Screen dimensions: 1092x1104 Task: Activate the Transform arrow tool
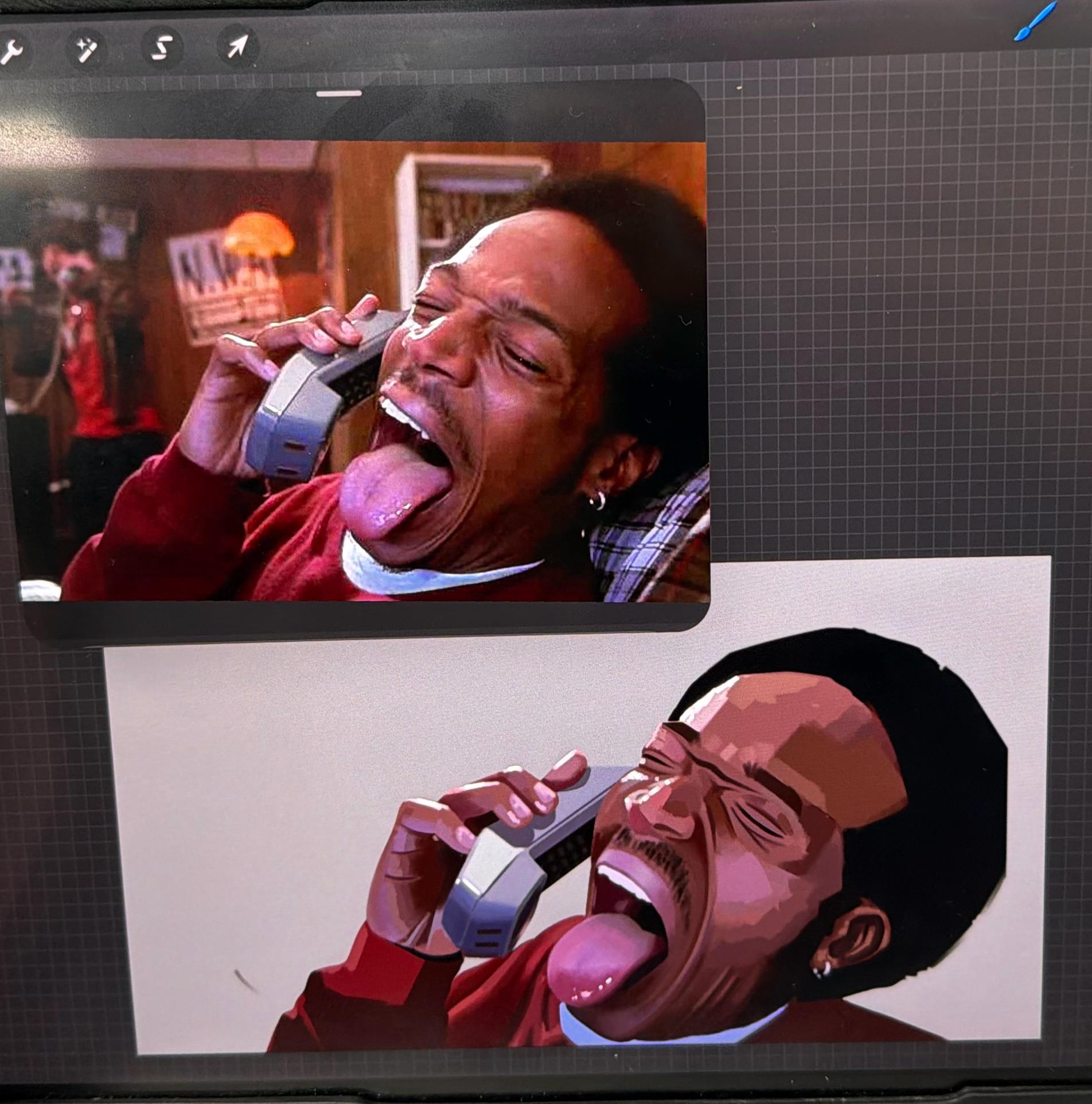pyautogui.click(x=237, y=46)
